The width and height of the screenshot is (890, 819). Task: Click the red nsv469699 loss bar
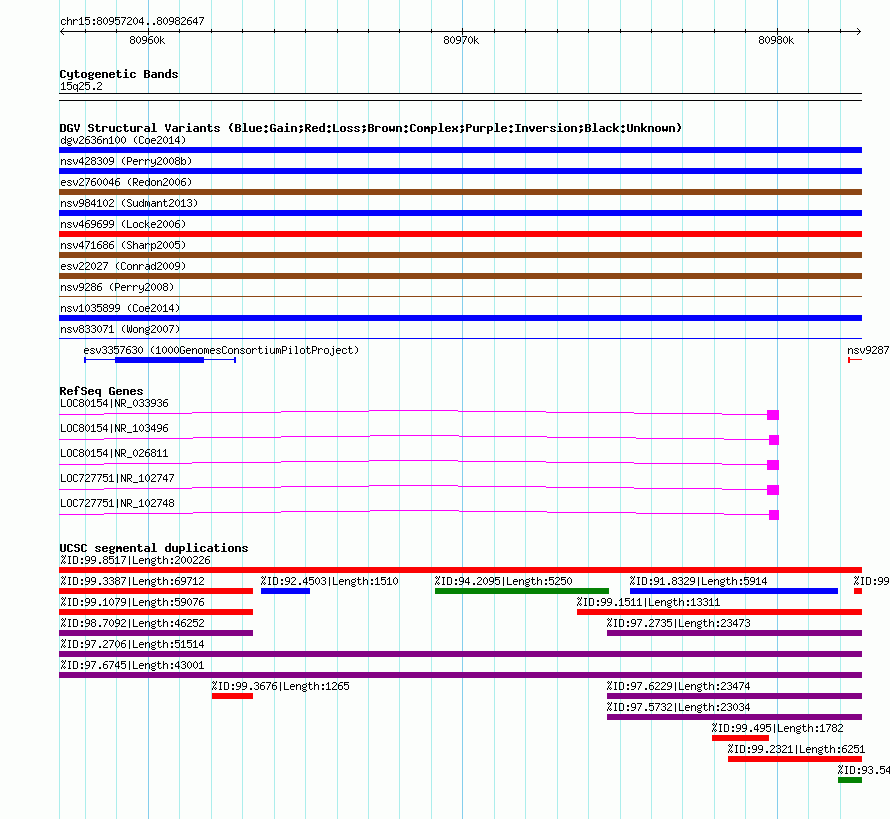pos(460,234)
